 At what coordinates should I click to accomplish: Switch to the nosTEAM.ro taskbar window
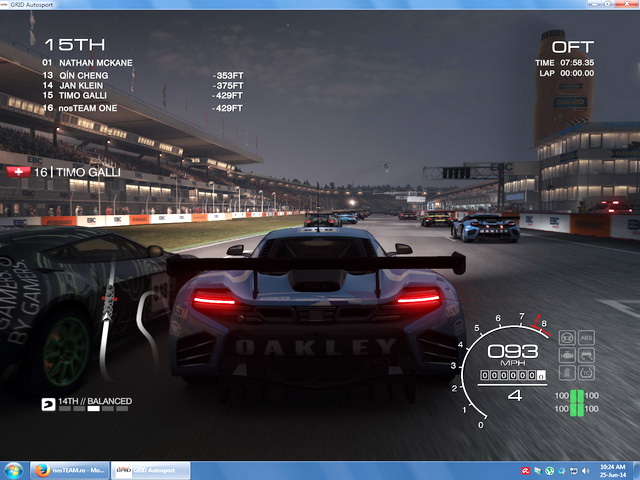coord(78,470)
